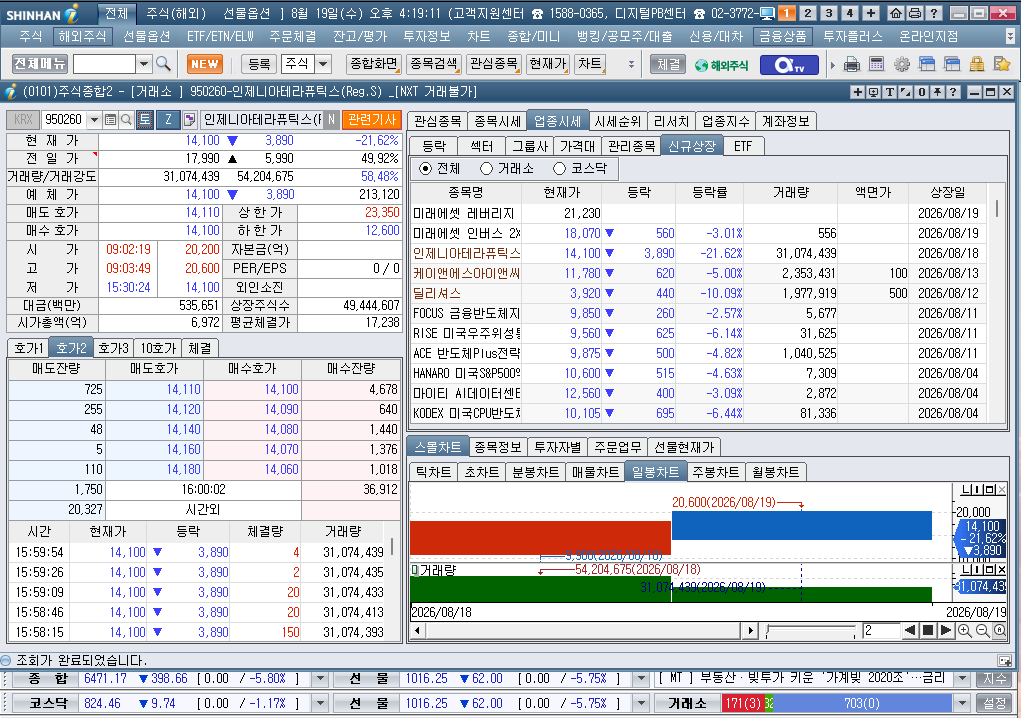Click the star favorites icon in the toolbar

[x=1001, y=64]
